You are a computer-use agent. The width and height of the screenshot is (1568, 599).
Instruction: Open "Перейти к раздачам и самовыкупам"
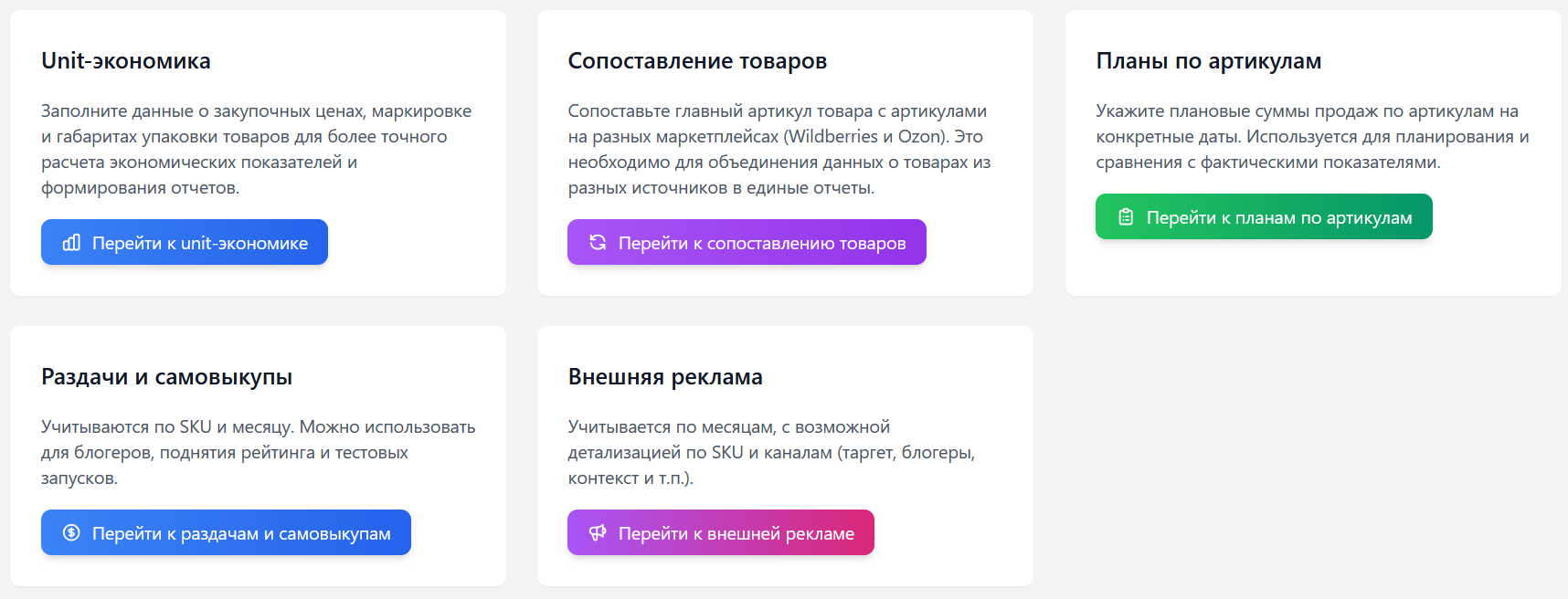pyautogui.click(x=226, y=532)
